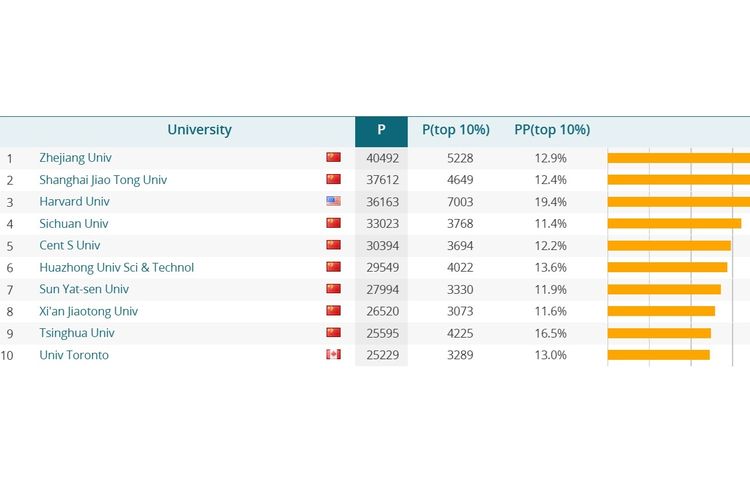Open Cent S Univ link
750x500 pixels.
[x=69, y=245]
